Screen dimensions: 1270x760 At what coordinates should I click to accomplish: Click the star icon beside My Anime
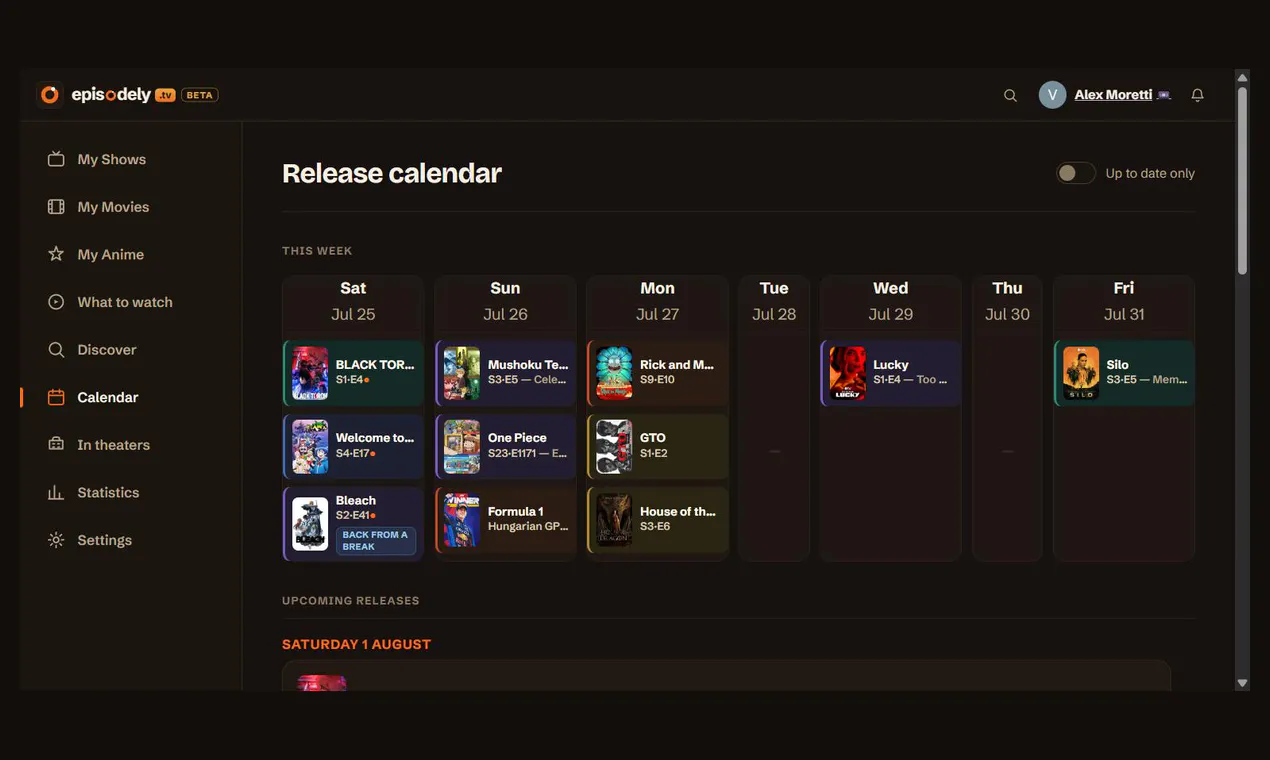pyautogui.click(x=56, y=254)
